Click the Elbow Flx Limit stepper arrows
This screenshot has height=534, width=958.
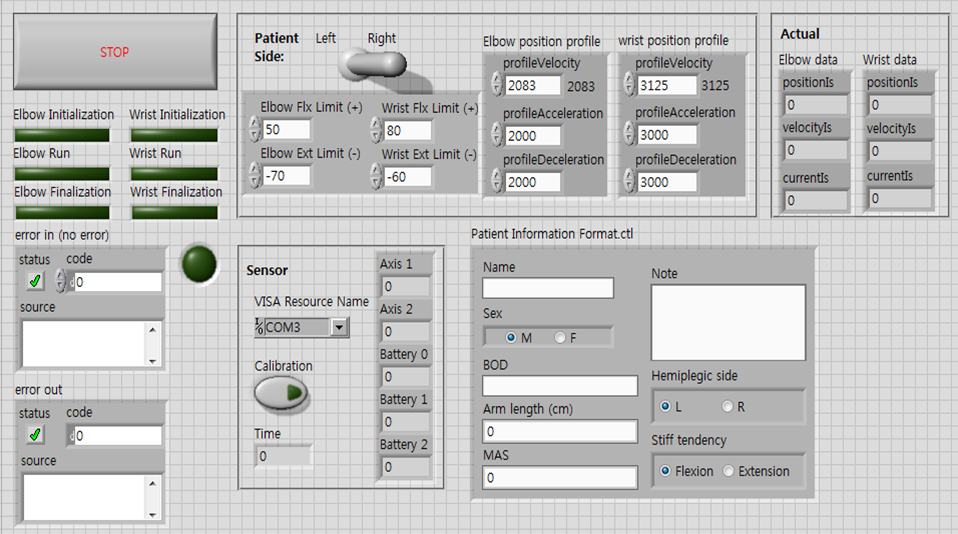point(254,129)
